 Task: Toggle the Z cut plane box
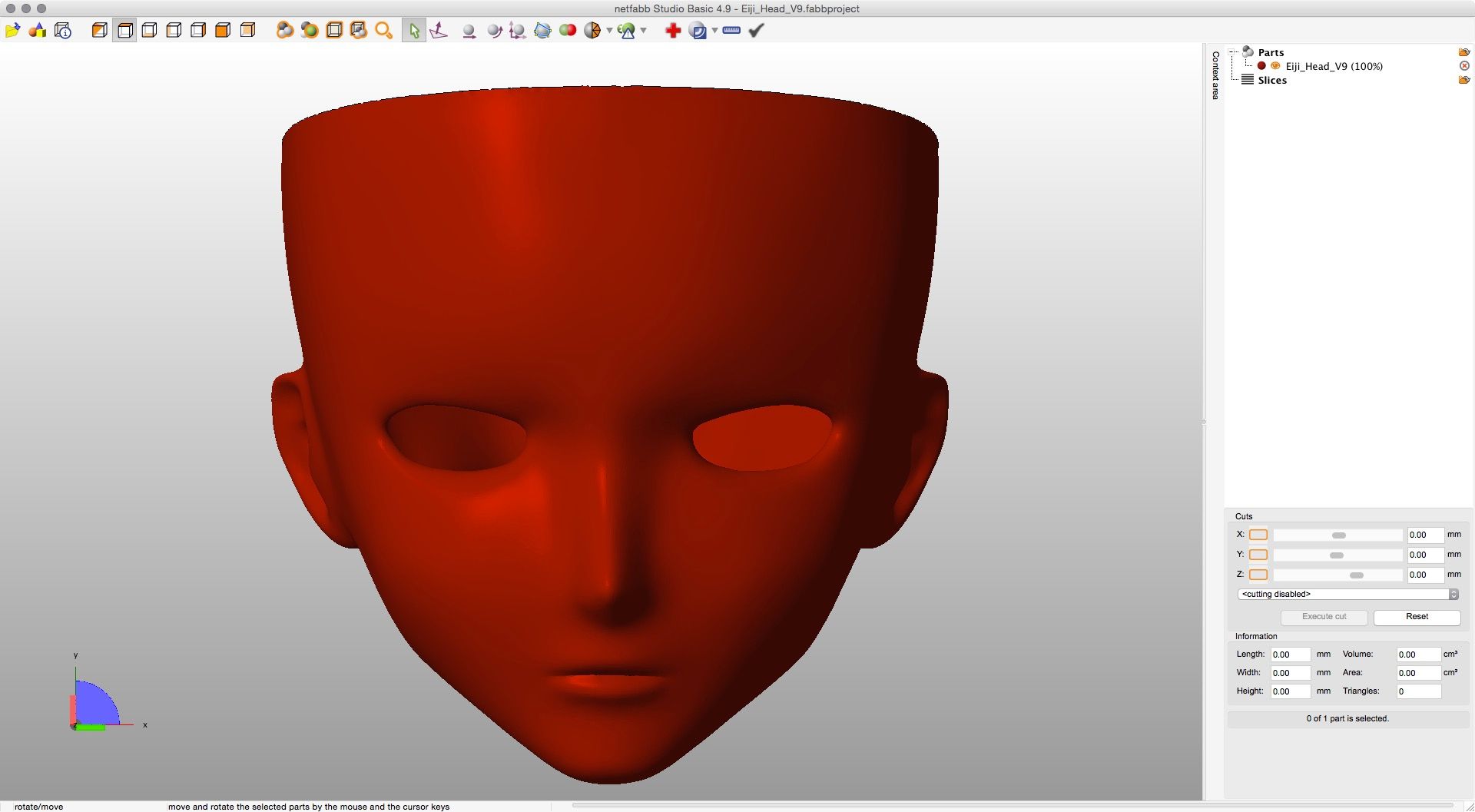(1258, 575)
